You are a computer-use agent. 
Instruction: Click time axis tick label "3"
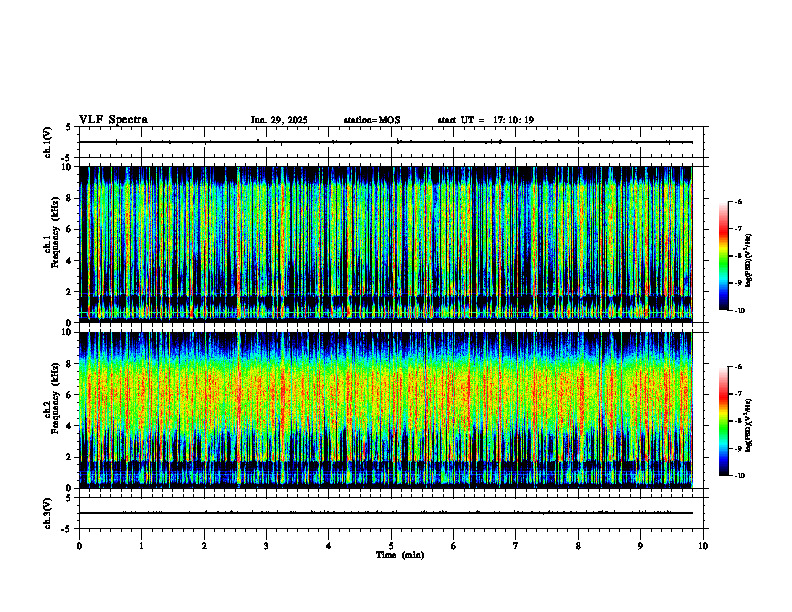click(266, 546)
